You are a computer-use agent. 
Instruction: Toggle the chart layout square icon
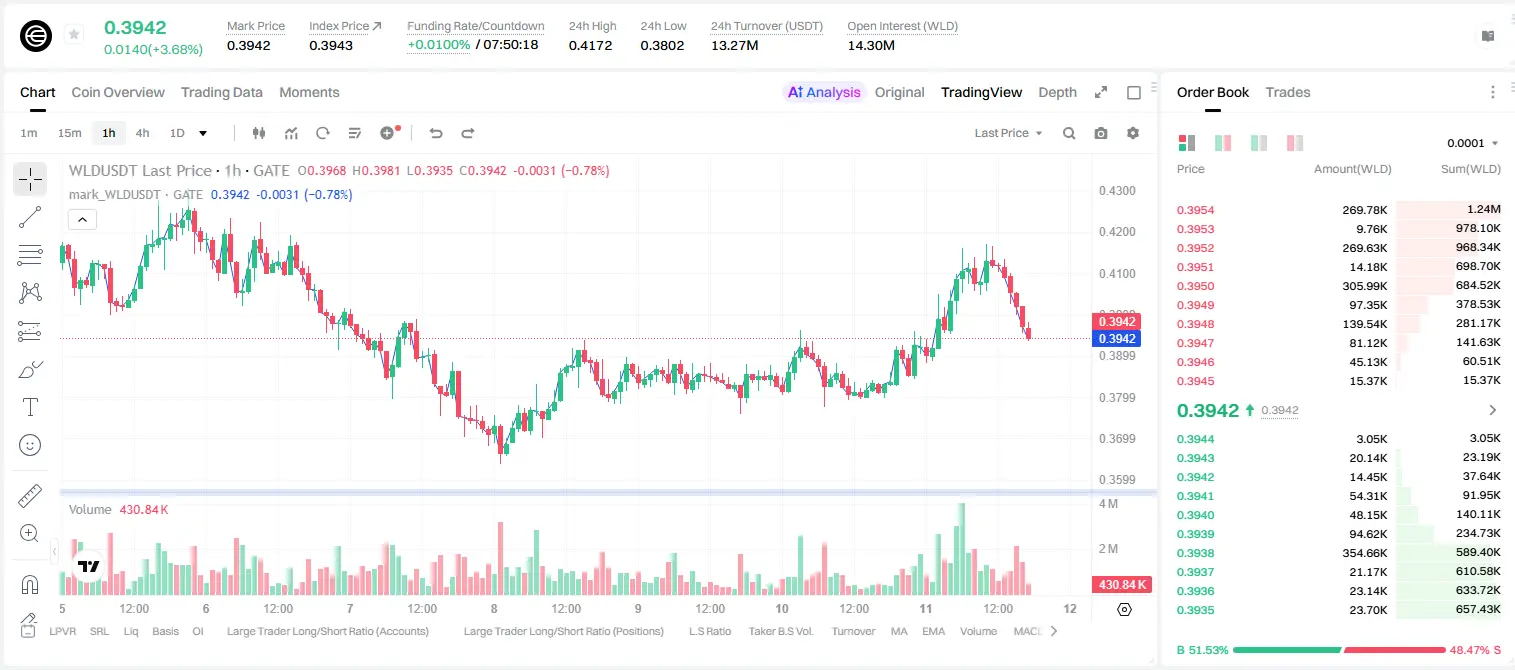pos(1134,92)
